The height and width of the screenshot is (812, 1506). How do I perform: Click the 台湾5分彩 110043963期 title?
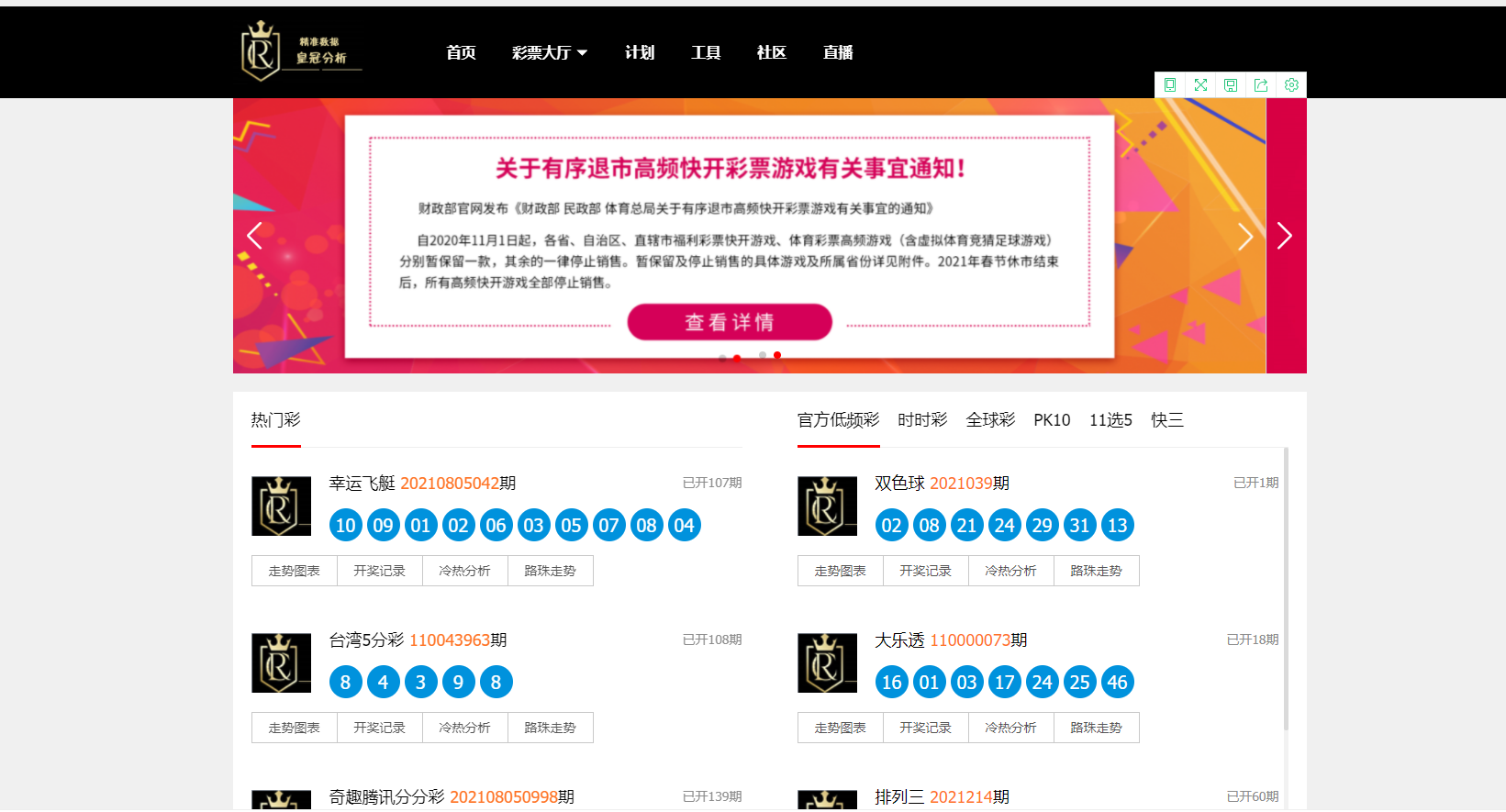tap(418, 640)
